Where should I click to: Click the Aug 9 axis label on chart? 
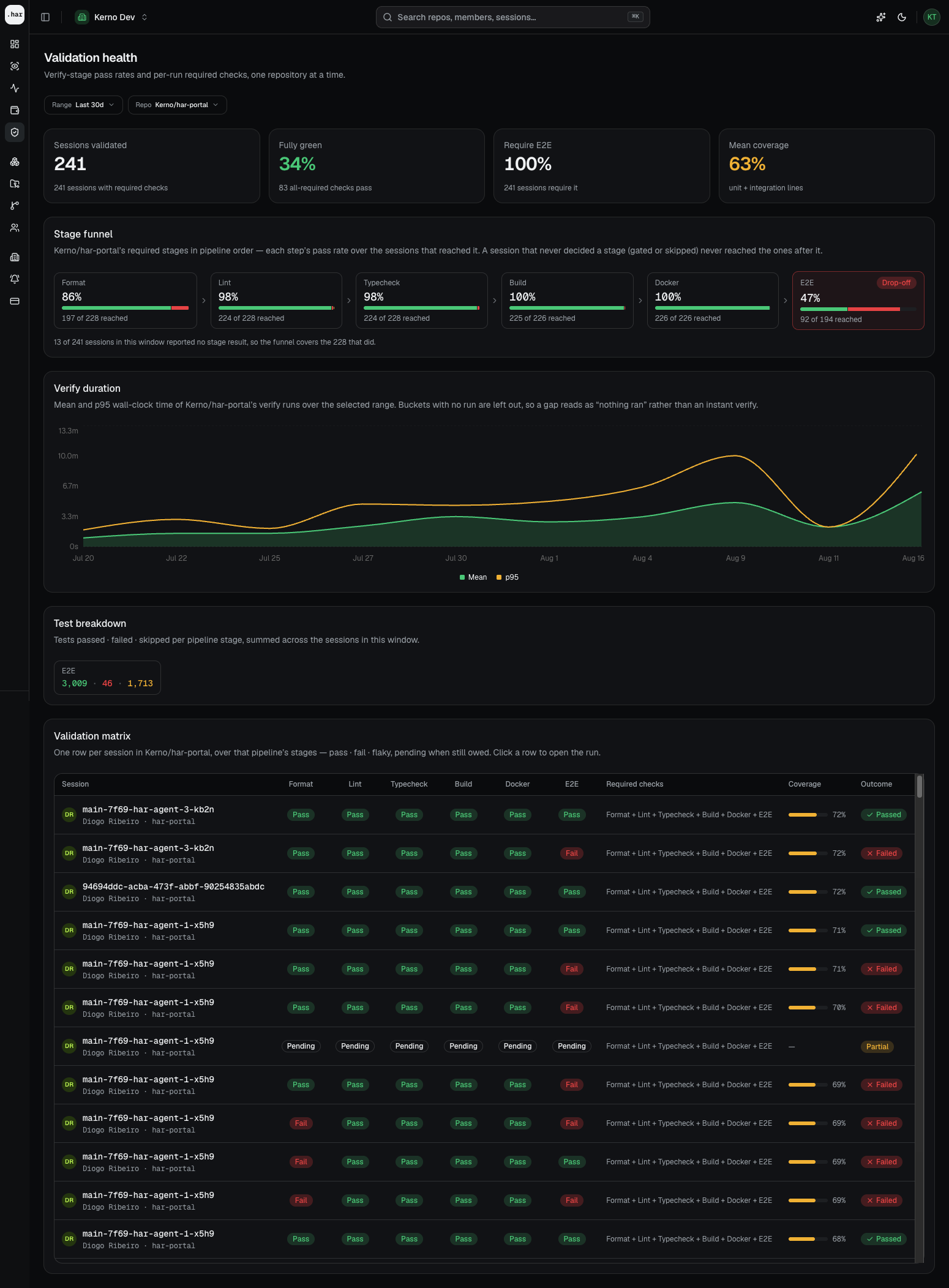point(735,558)
